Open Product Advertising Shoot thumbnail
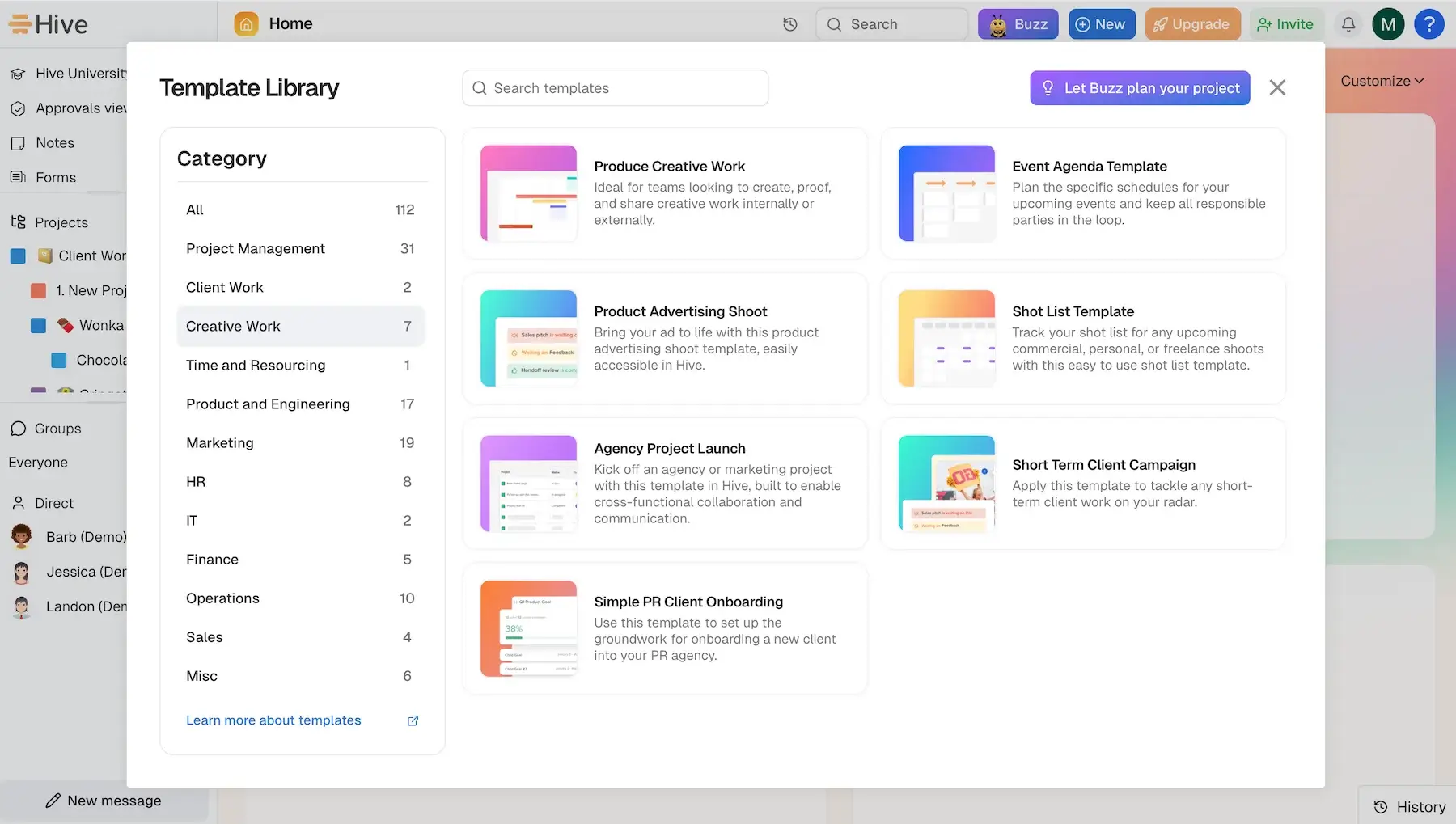1456x824 pixels. (528, 338)
